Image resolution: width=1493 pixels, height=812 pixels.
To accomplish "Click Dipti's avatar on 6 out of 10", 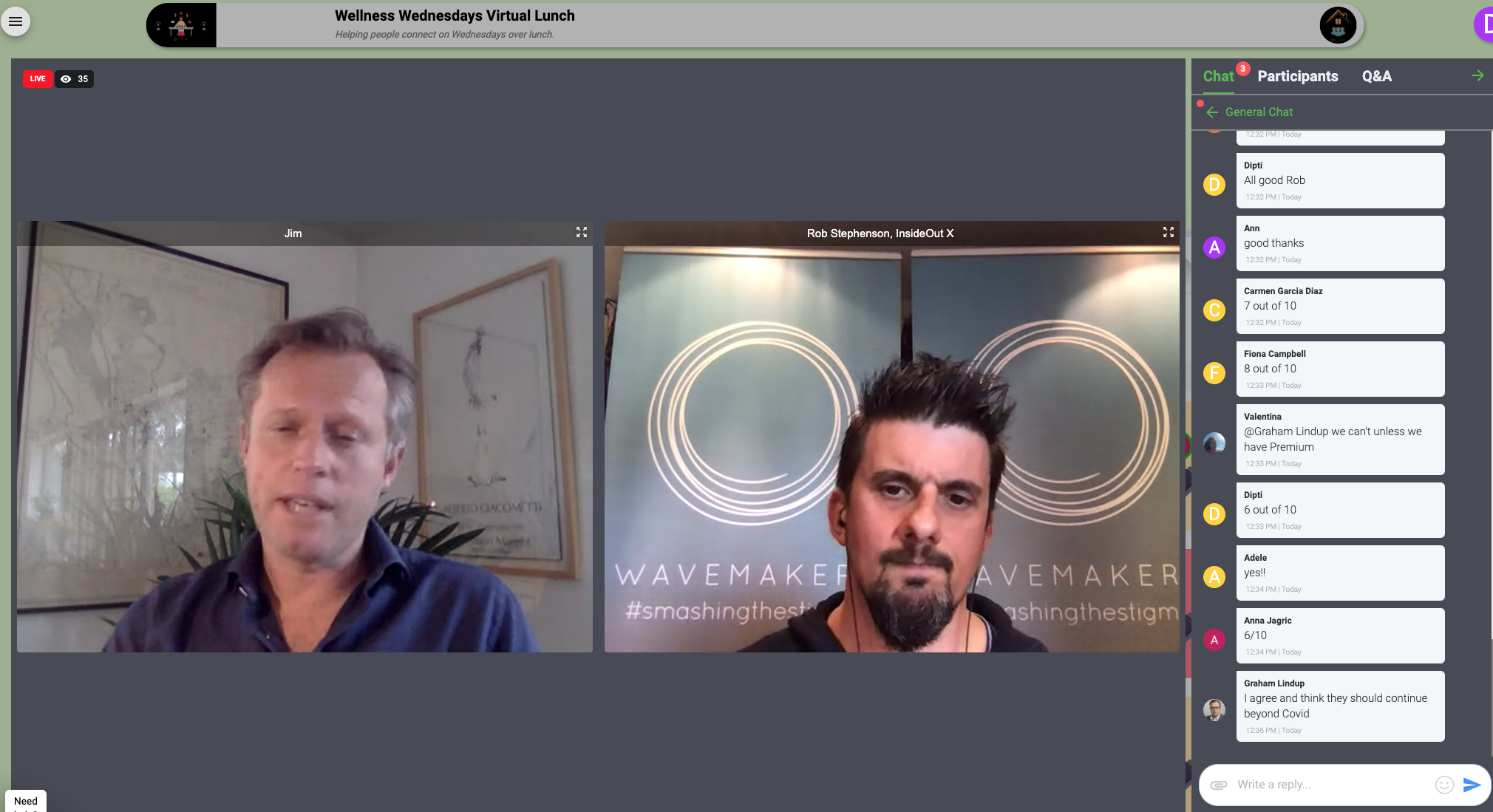I will [x=1214, y=514].
